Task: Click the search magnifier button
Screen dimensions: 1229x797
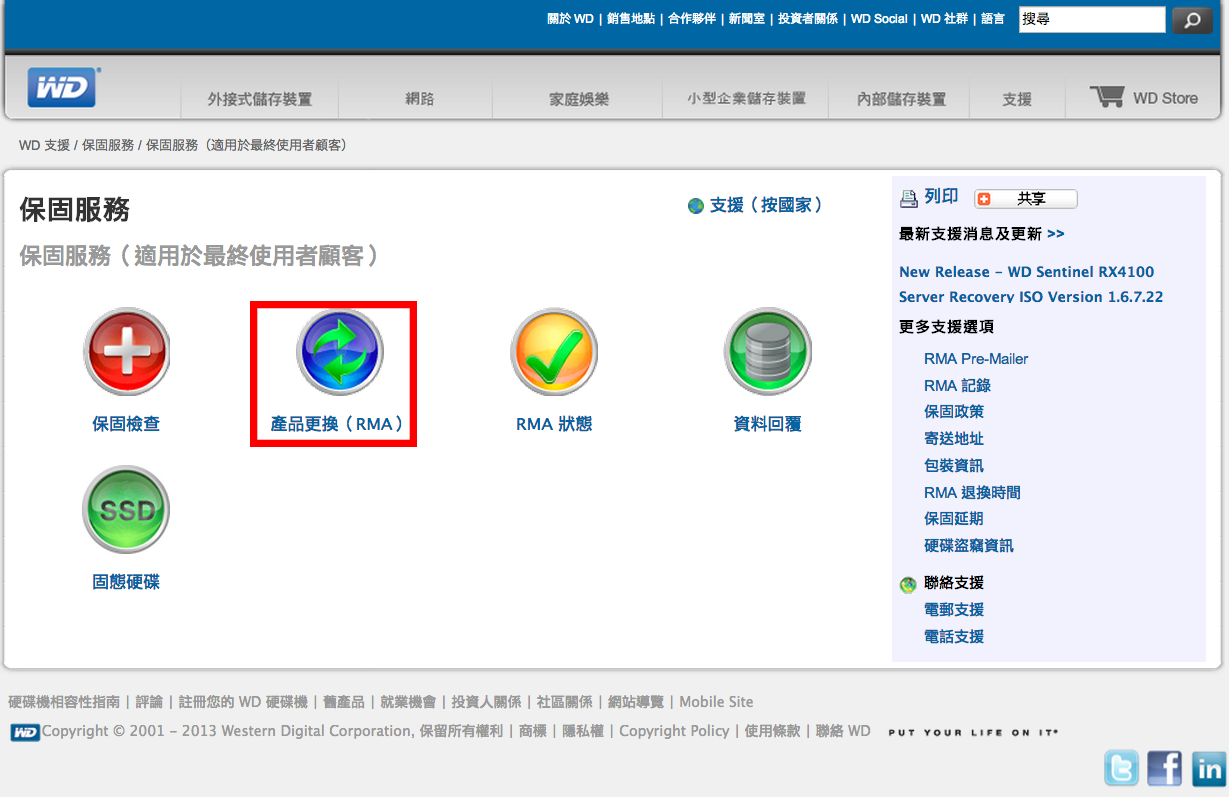Action: (x=1192, y=19)
